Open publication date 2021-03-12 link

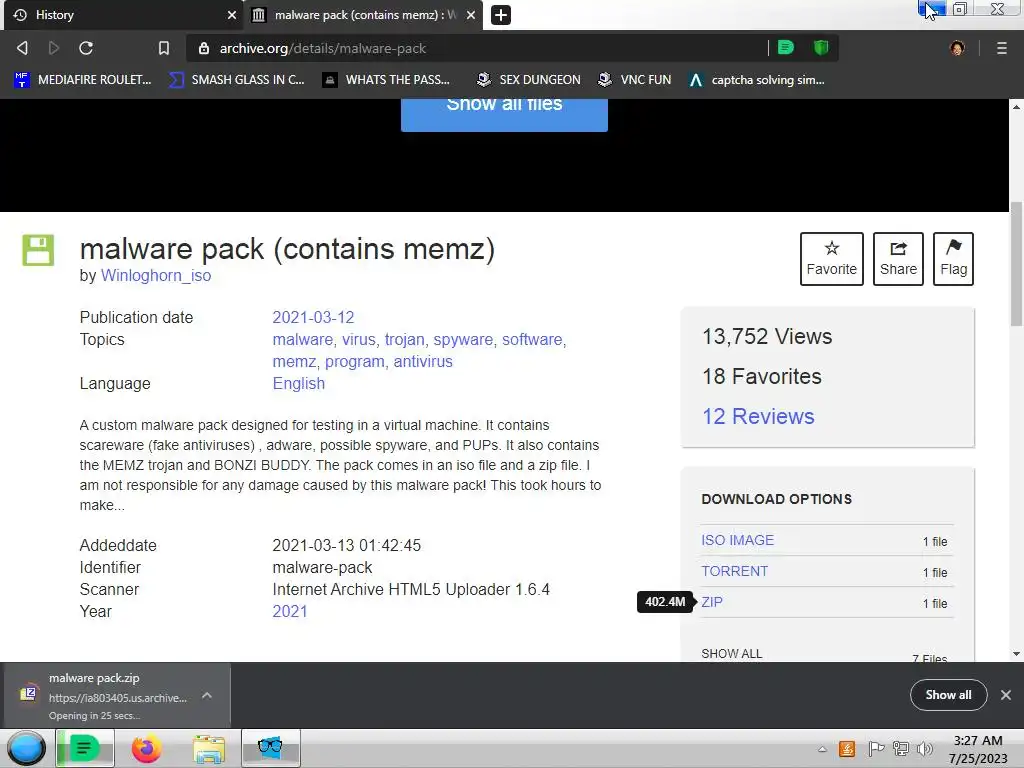313,317
